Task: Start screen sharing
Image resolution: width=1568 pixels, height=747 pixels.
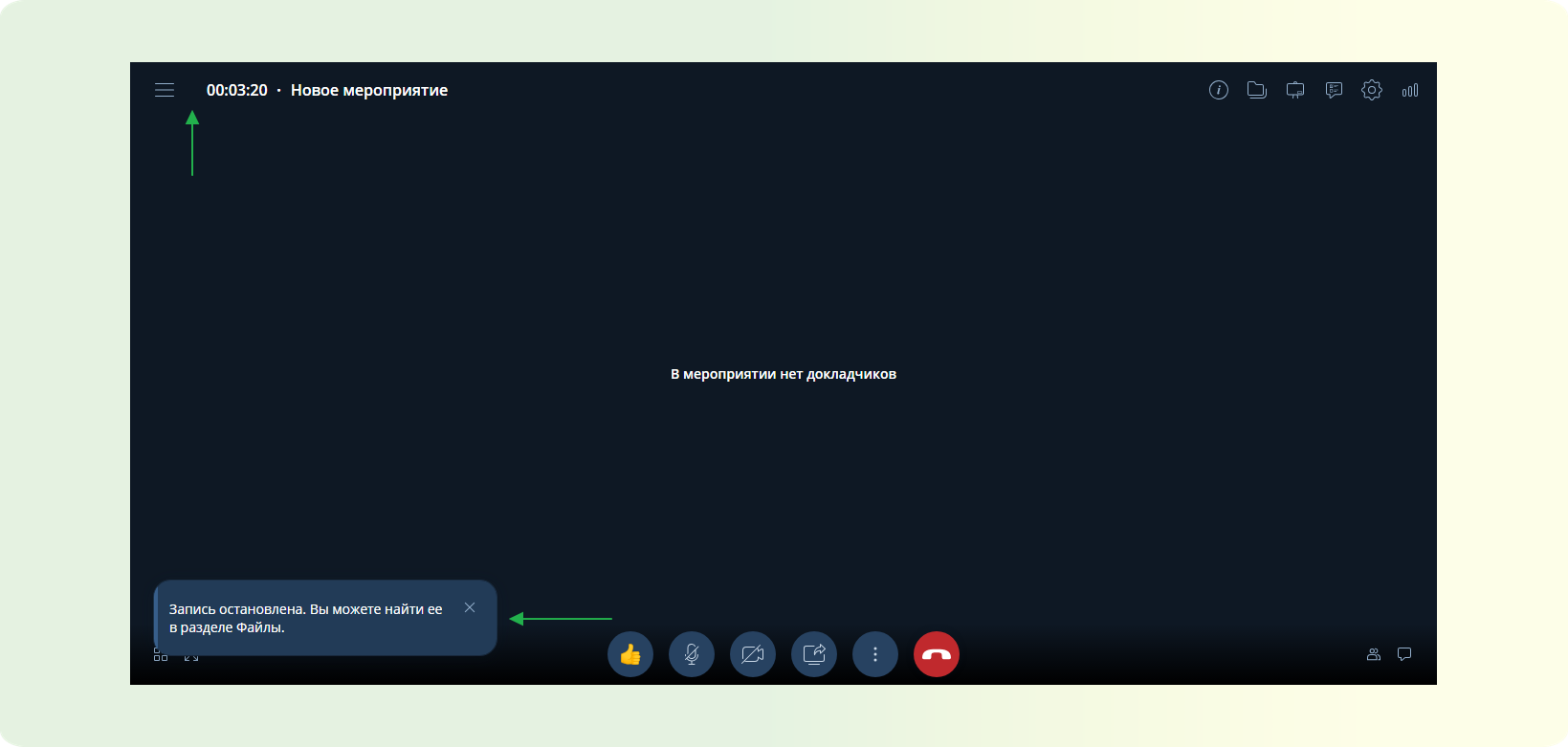Action: click(x=814, y=654)
